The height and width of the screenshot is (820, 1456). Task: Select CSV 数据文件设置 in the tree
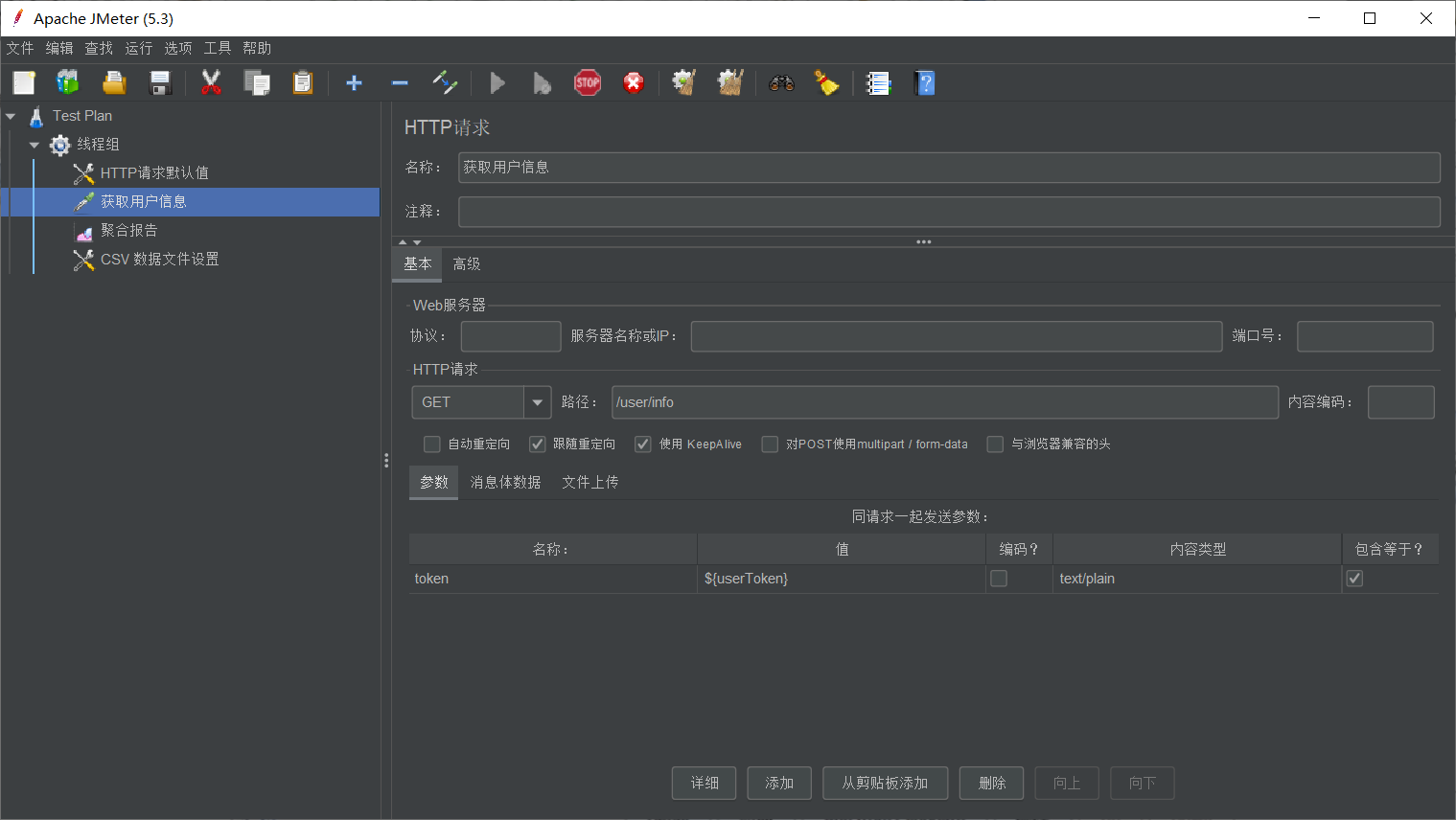point(159,260)
